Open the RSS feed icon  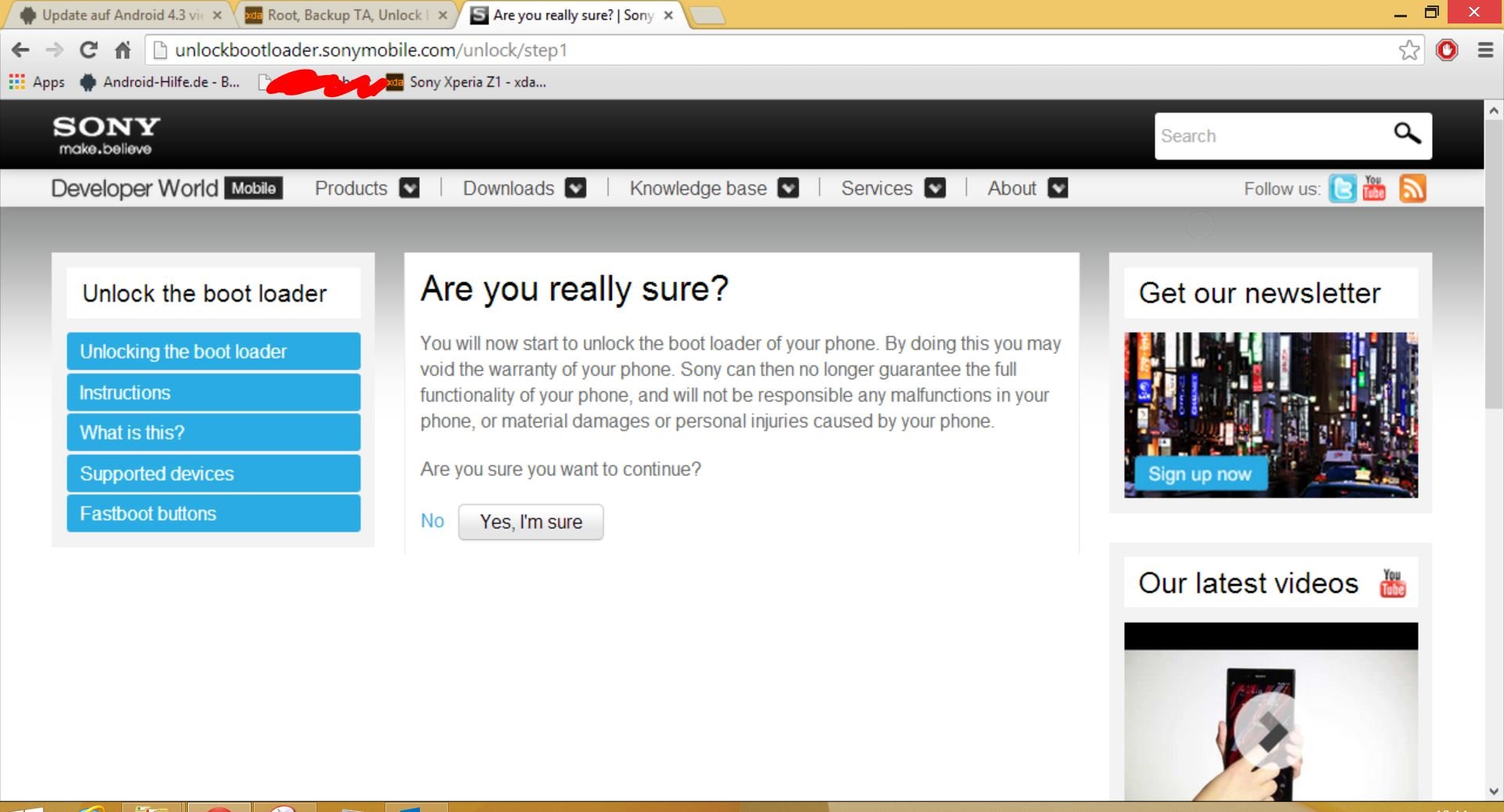pyautogui.click(x=1412, y=189)
